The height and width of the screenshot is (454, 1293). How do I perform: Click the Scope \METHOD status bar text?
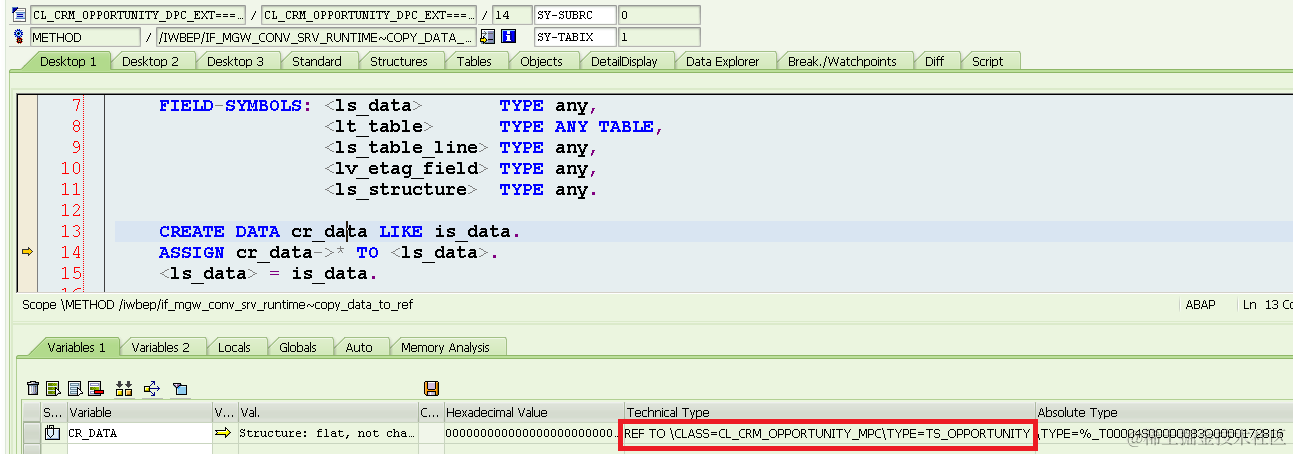click(x=217, y=304)
